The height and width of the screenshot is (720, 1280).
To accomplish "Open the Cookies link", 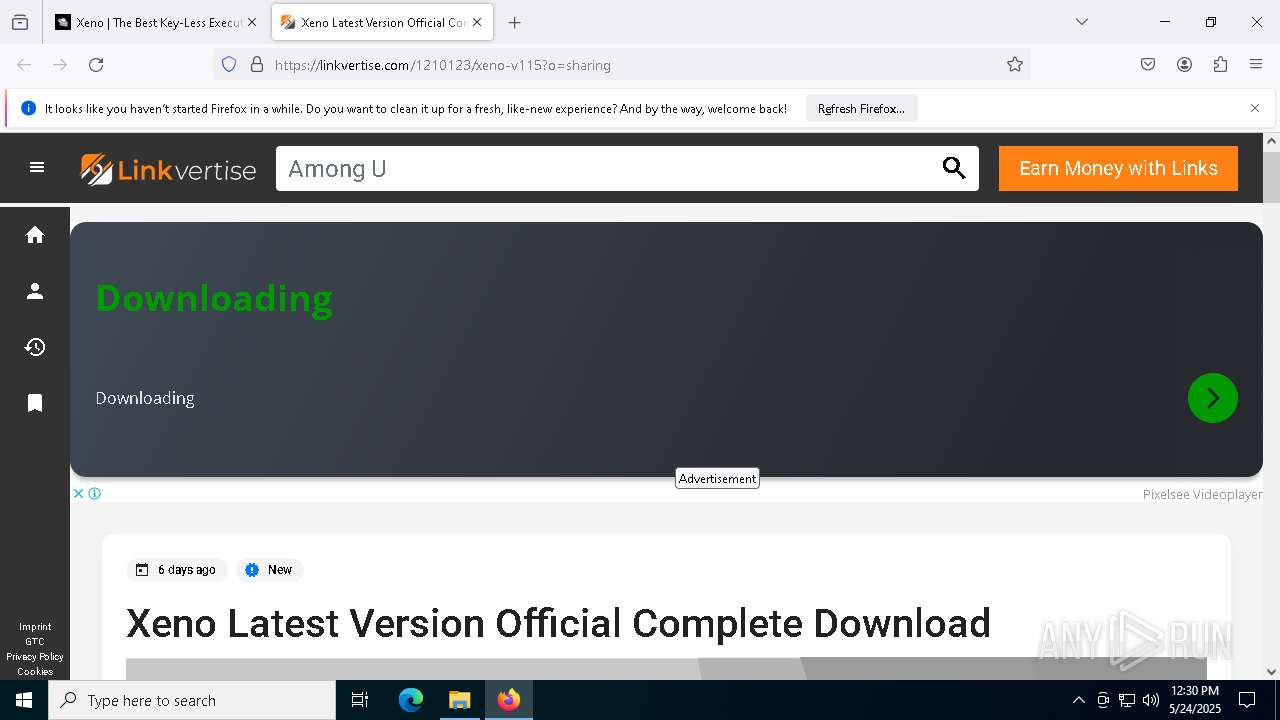I will pyautogui.click(x=35, y=672).
